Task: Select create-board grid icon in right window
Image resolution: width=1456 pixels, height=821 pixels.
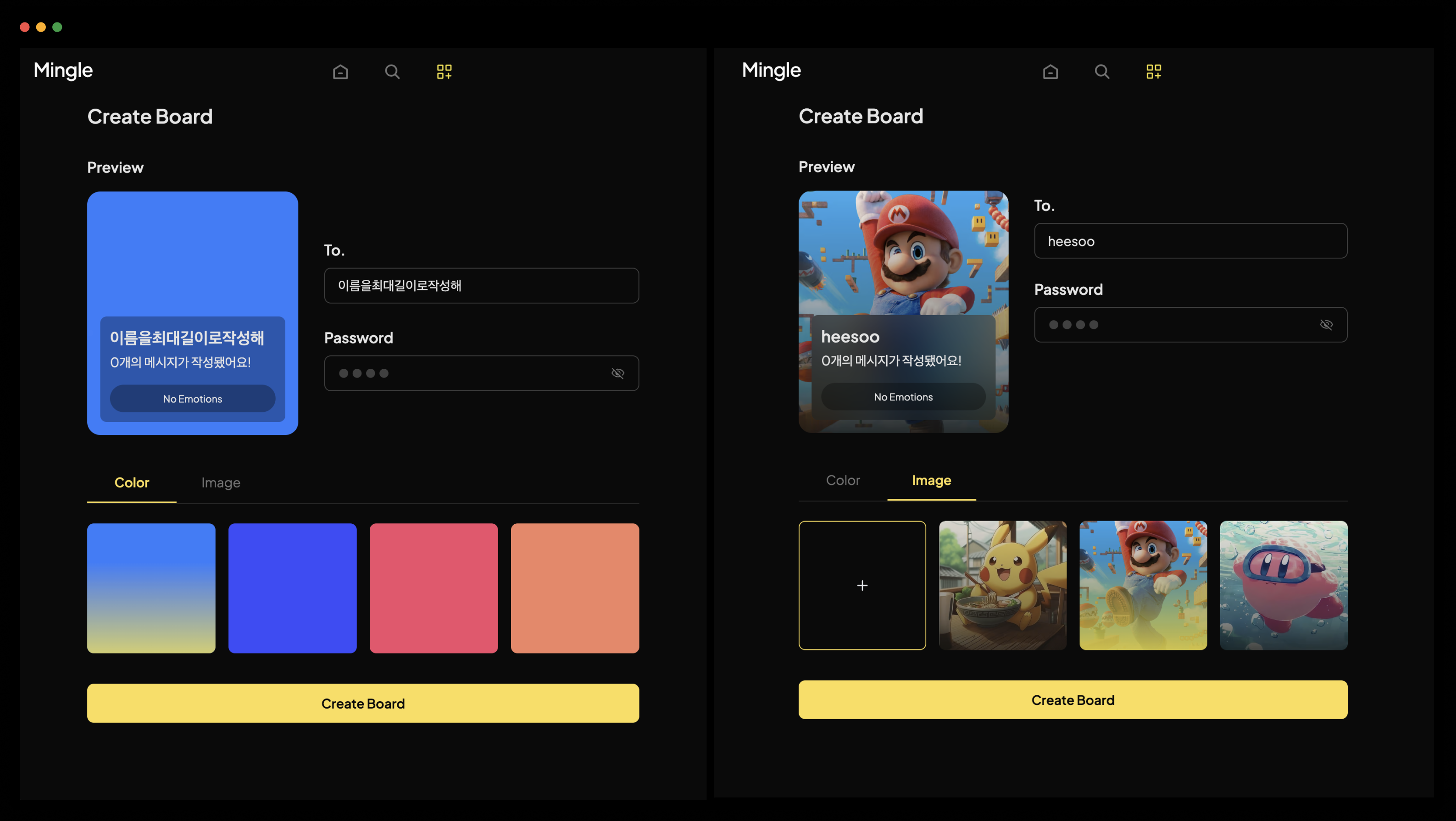Action: coord(1154,72)
